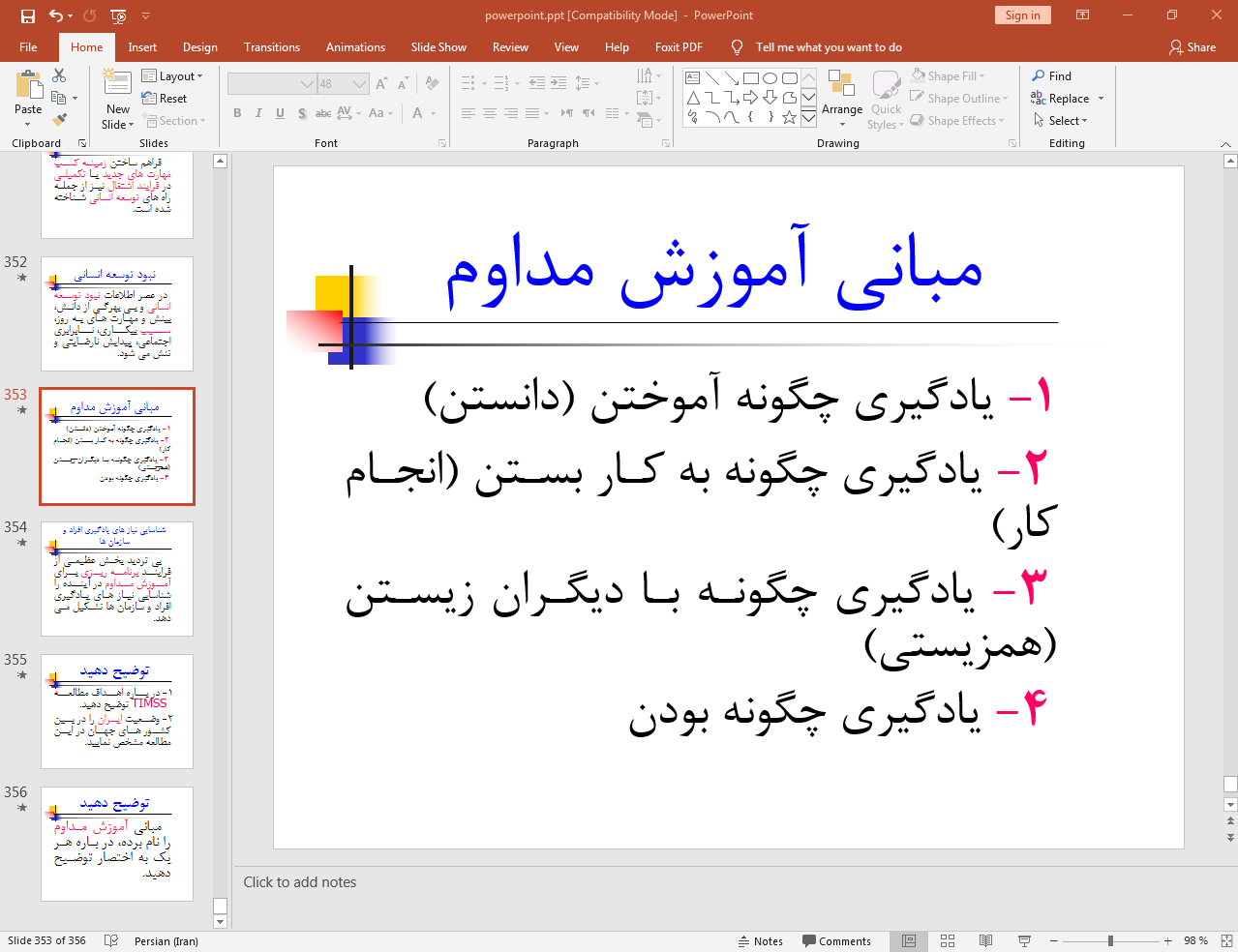Expand the shapes gallery
The image size is (1238, 952).
808,118
